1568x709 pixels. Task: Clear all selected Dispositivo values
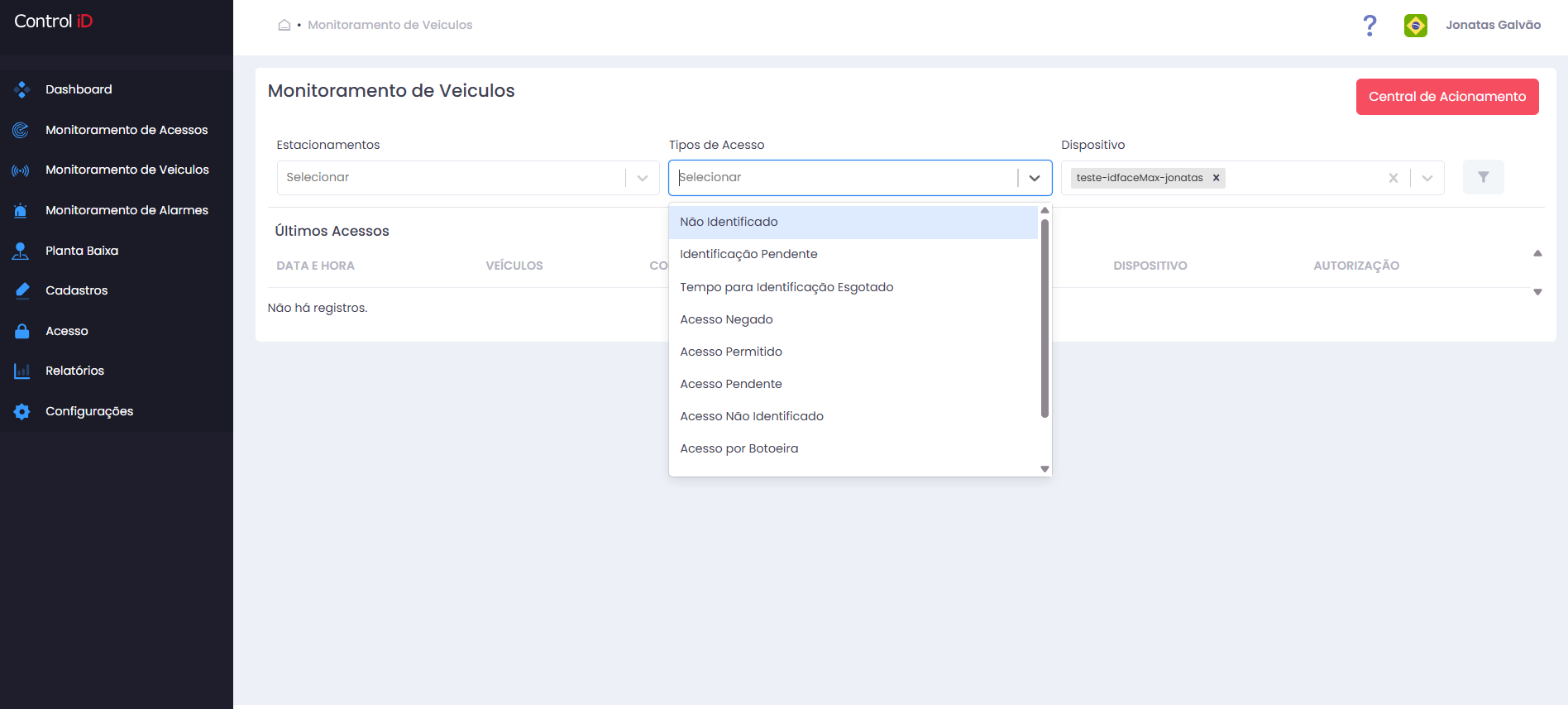point(1394,178)
